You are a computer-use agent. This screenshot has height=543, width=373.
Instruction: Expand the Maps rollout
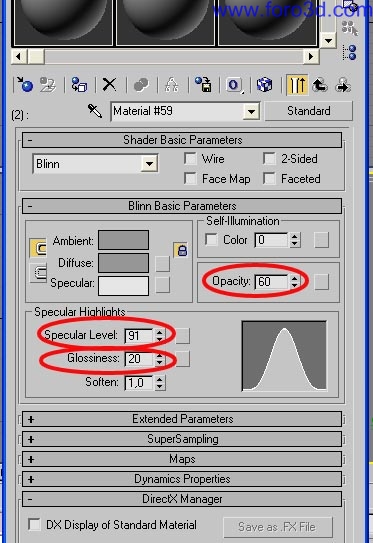182,459
